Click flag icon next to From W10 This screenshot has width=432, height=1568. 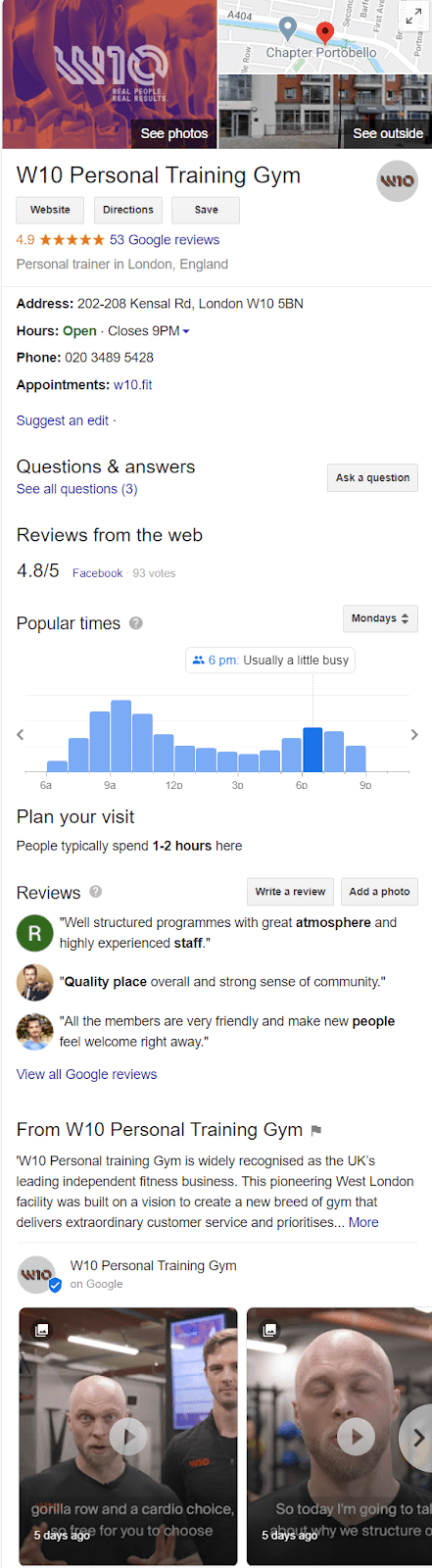click(315, 1130)
